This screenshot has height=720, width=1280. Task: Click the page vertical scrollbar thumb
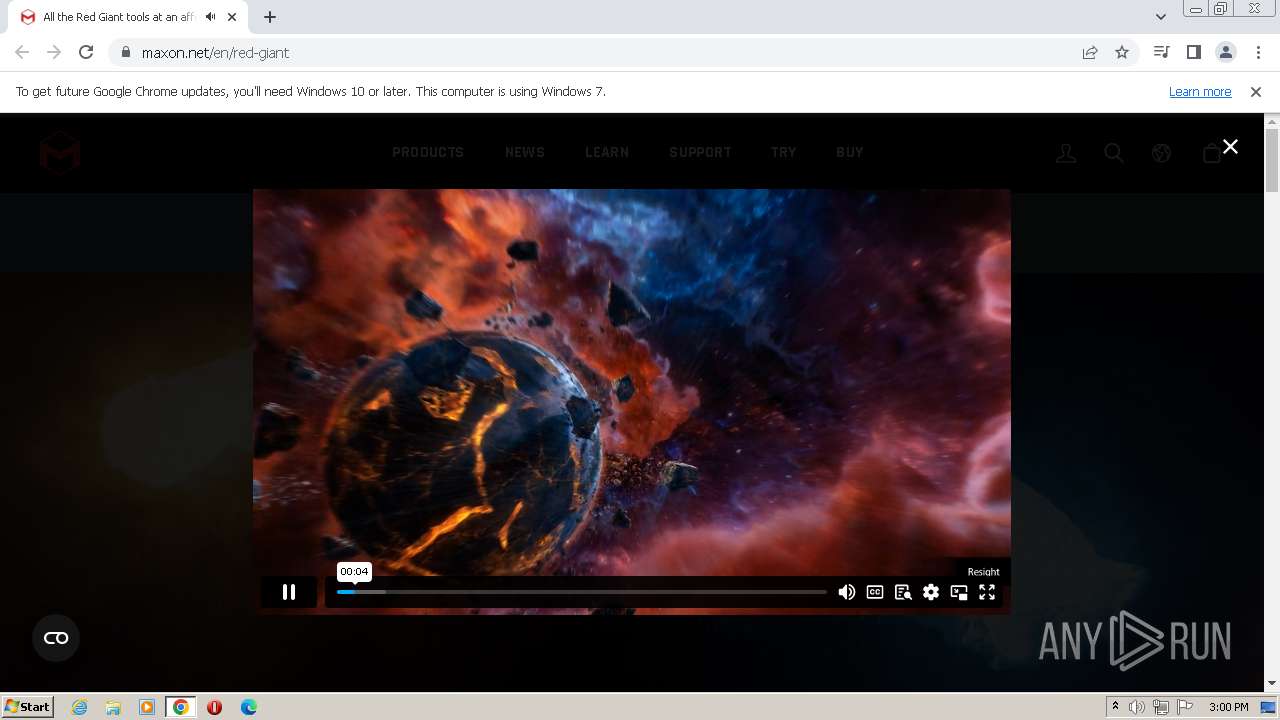pyautogui.click(x=1272, y=160)
